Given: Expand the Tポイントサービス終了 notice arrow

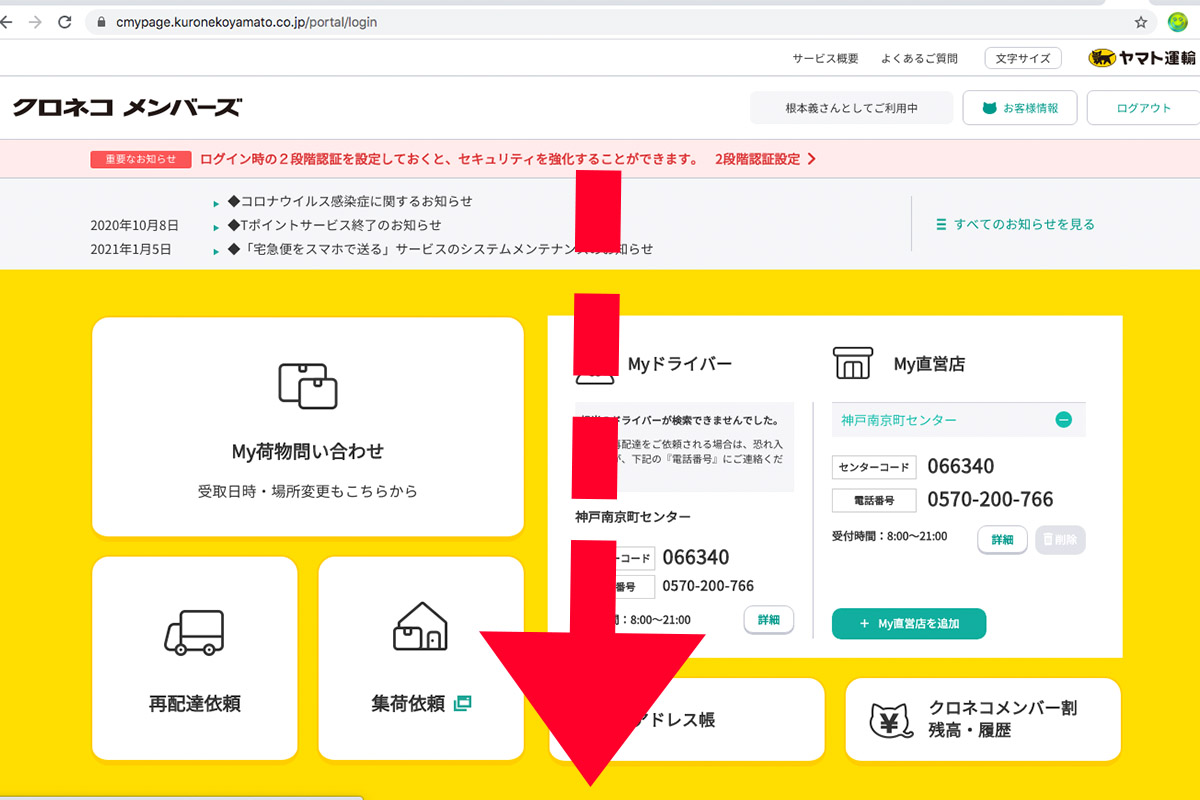Looking at the screenshot, I should pyautogui.click(x=217, y=226).
